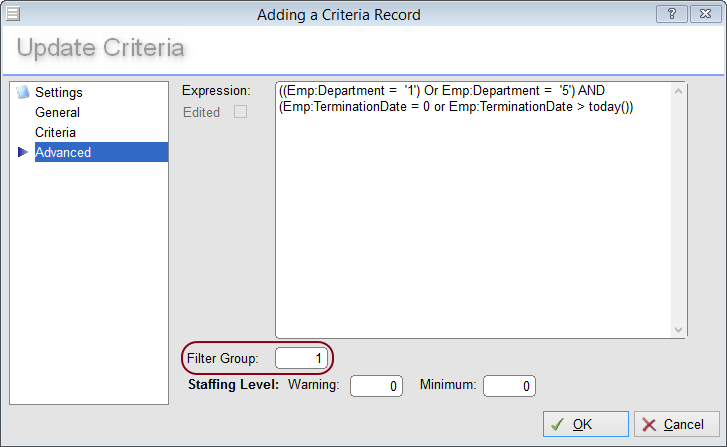The image size is (727, 447).
Task: Open the General settings page
Action: (57, 112)
